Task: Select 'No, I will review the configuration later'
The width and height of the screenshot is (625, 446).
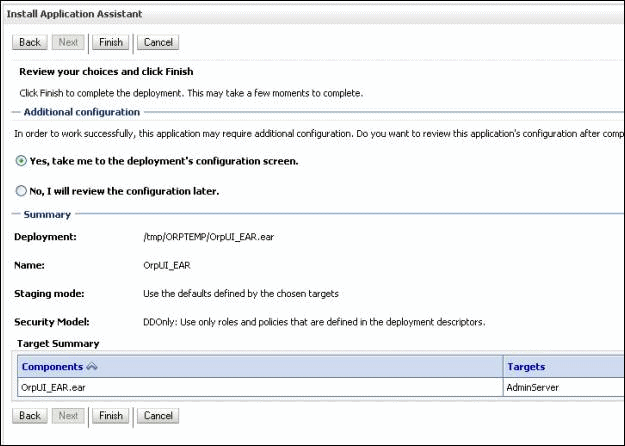Action: (21, 191)
